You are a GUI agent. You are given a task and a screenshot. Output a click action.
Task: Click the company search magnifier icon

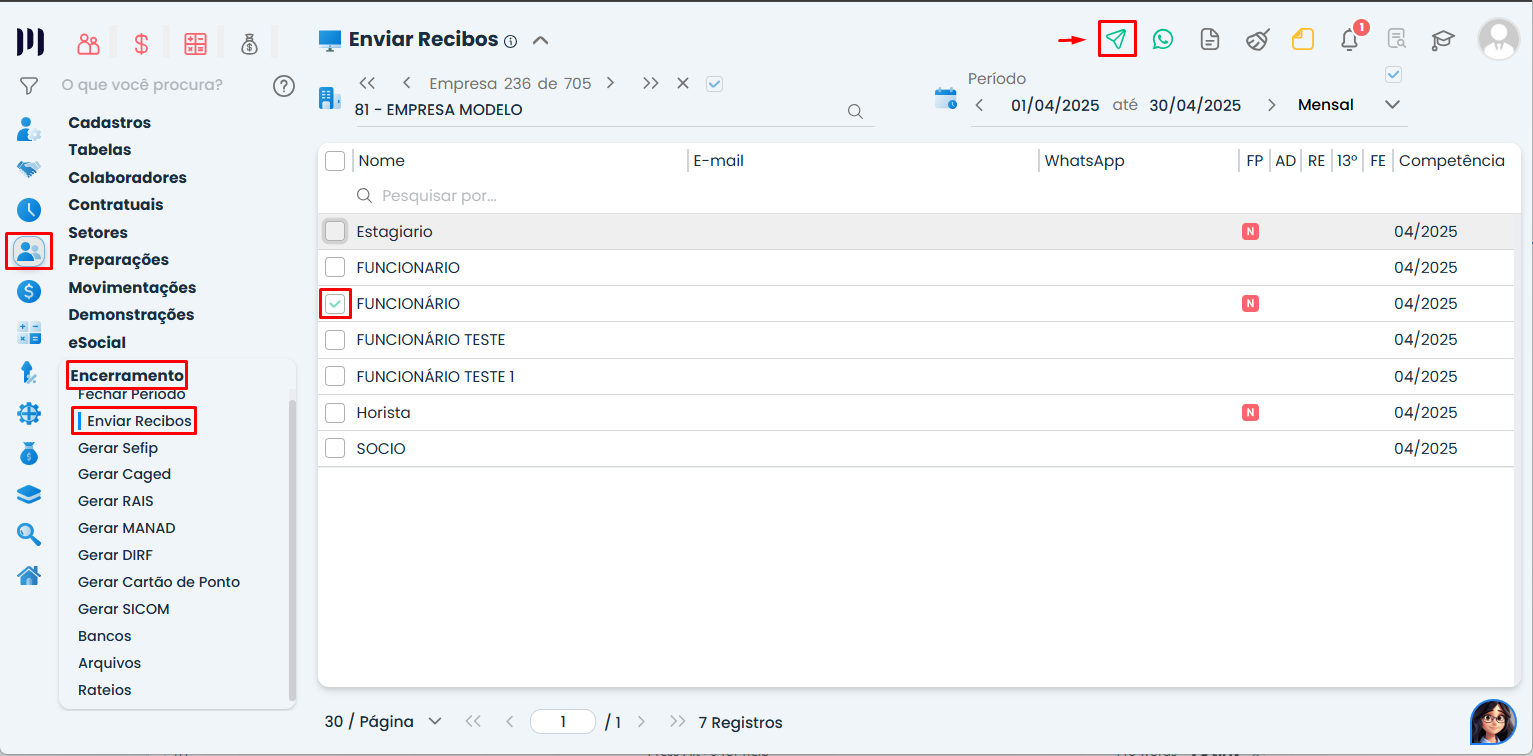[855, 112]
